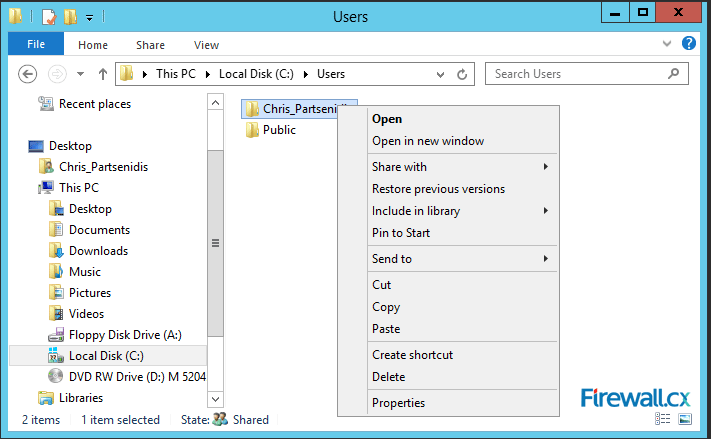Open Properties from the context menu

coord(463,403)
